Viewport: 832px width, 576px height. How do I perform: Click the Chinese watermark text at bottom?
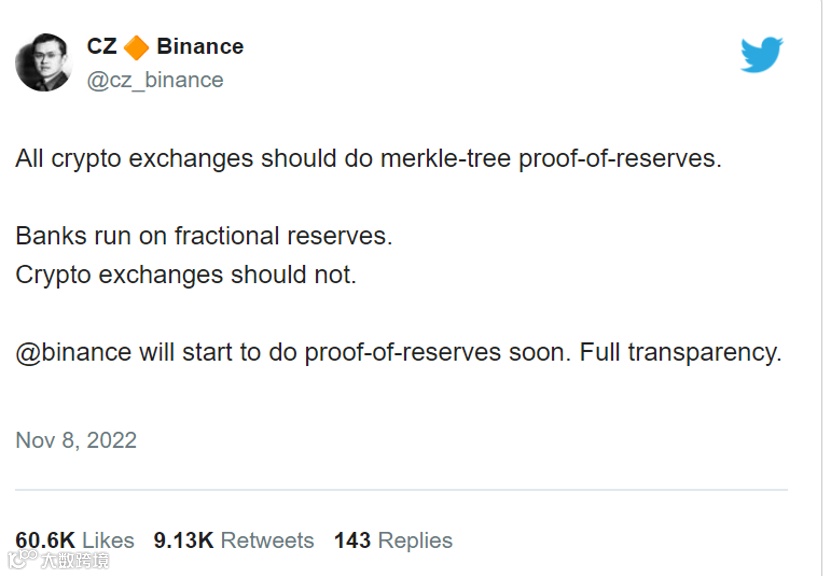tap(73, 562)
